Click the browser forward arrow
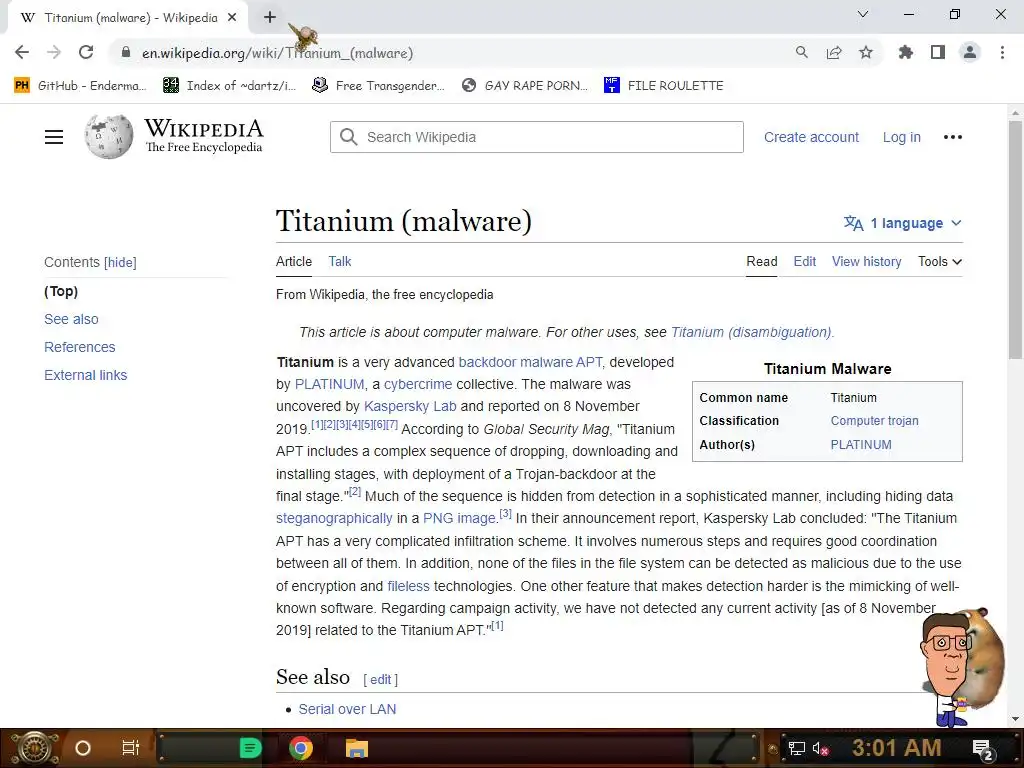 pos(54,52)
